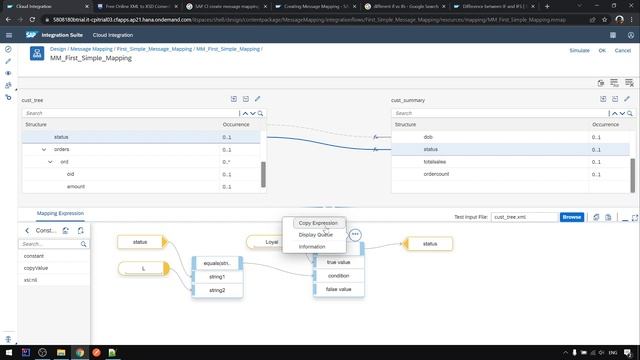This screenshot has width=640, height=360.
Task: Choose Display Queue from context menu
Action: [x=316, y=235]
